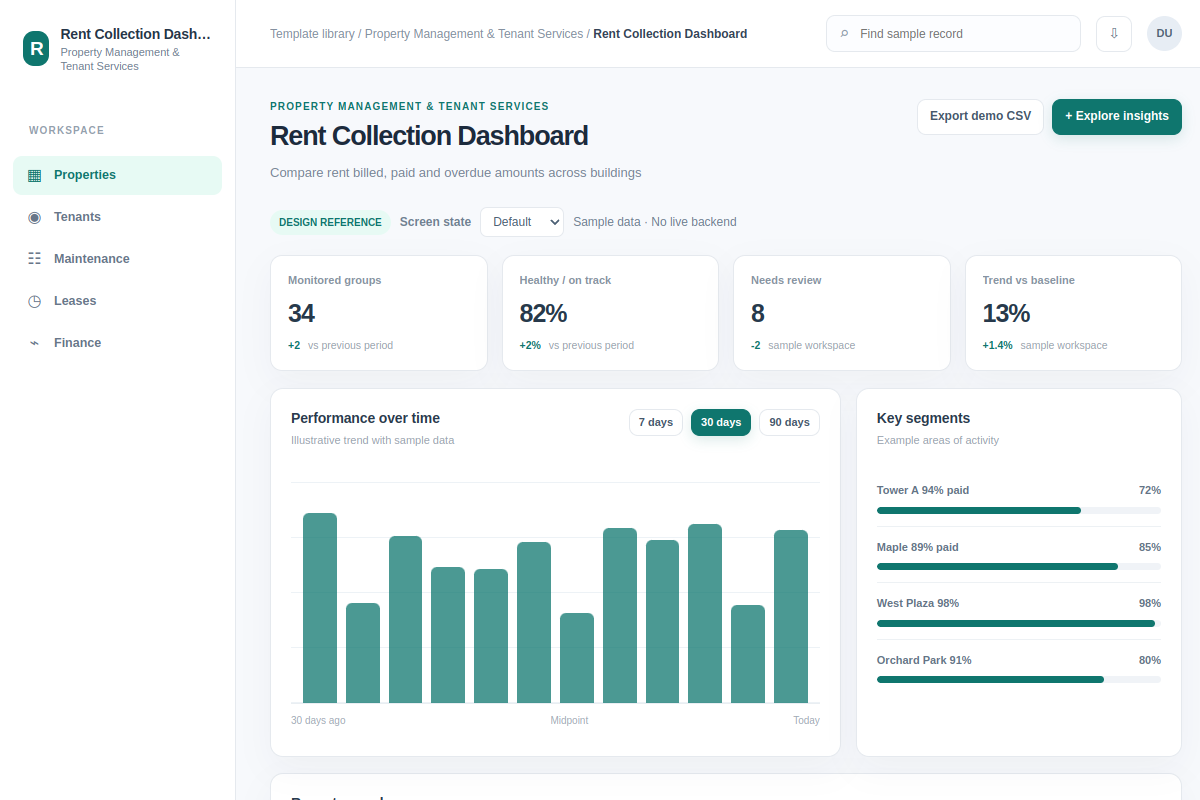1200x800 pixels.
Task: Click the Tower A 94% paid label
Action: [x=923, y=490]
